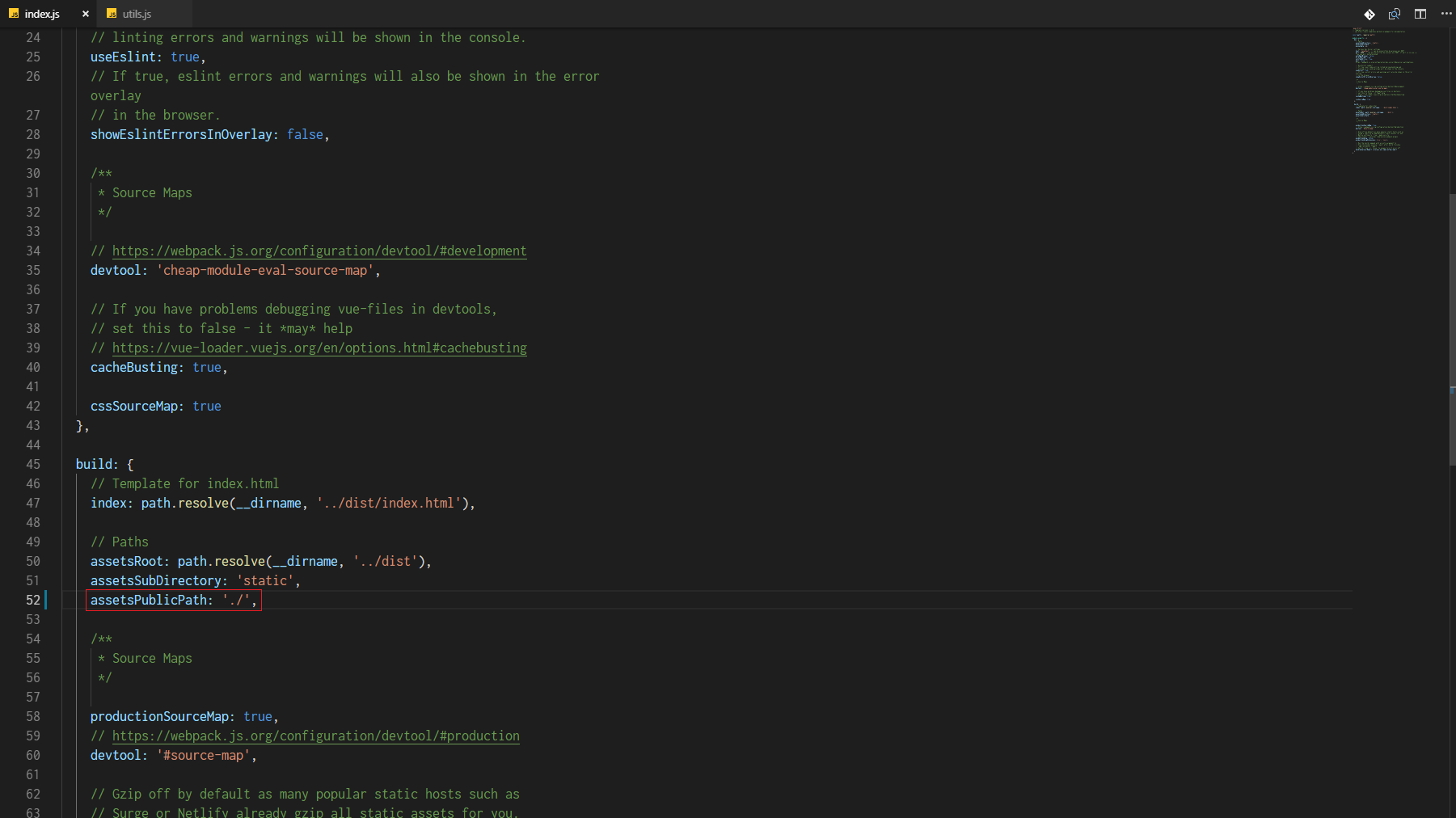The height and width of the screenshot is (818, 1456).
Task: Follow the webpack devtool #production link
Action: (315, 736)
